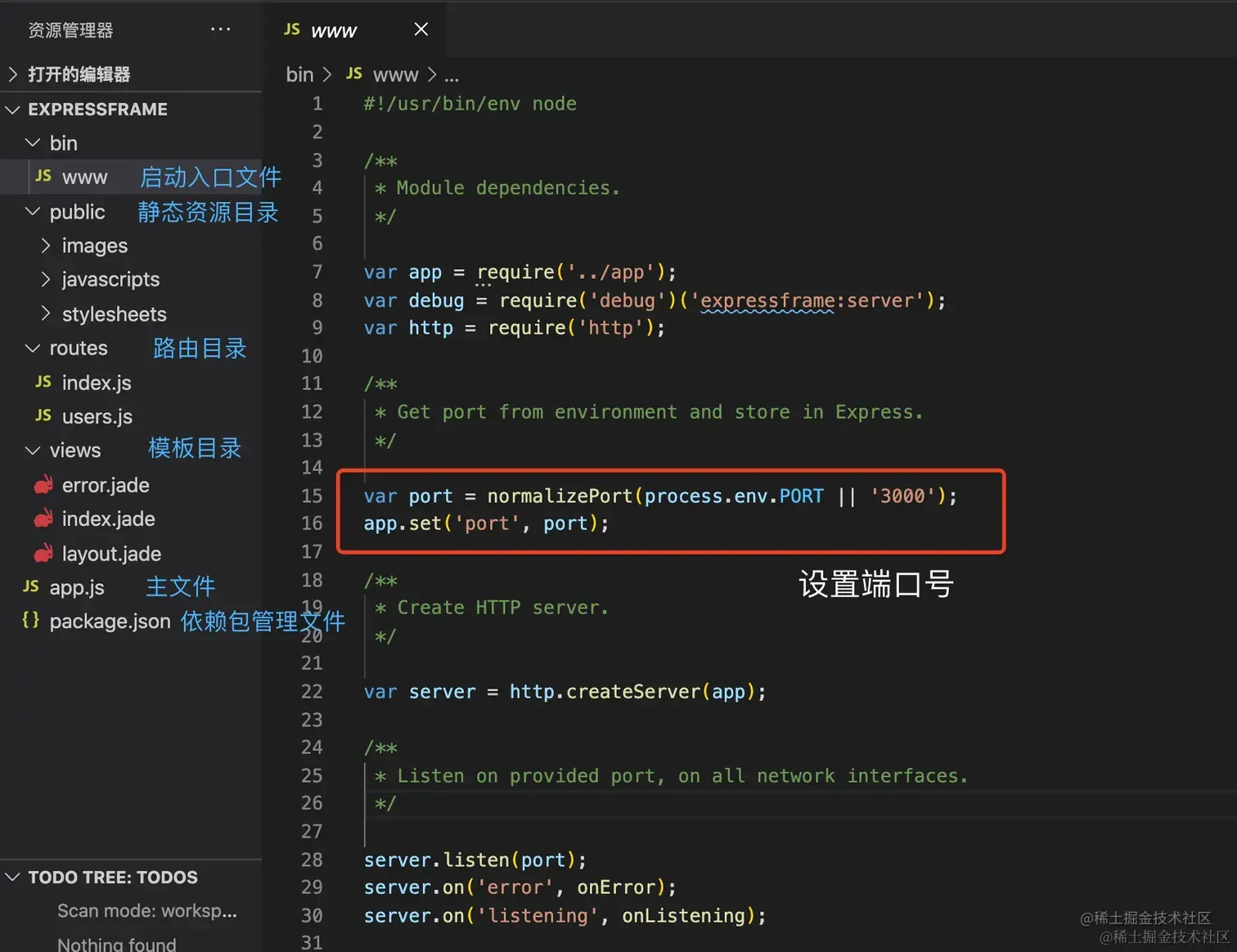Click jade icon next to index.jade
1237x952 pixels.
(43, 519)
